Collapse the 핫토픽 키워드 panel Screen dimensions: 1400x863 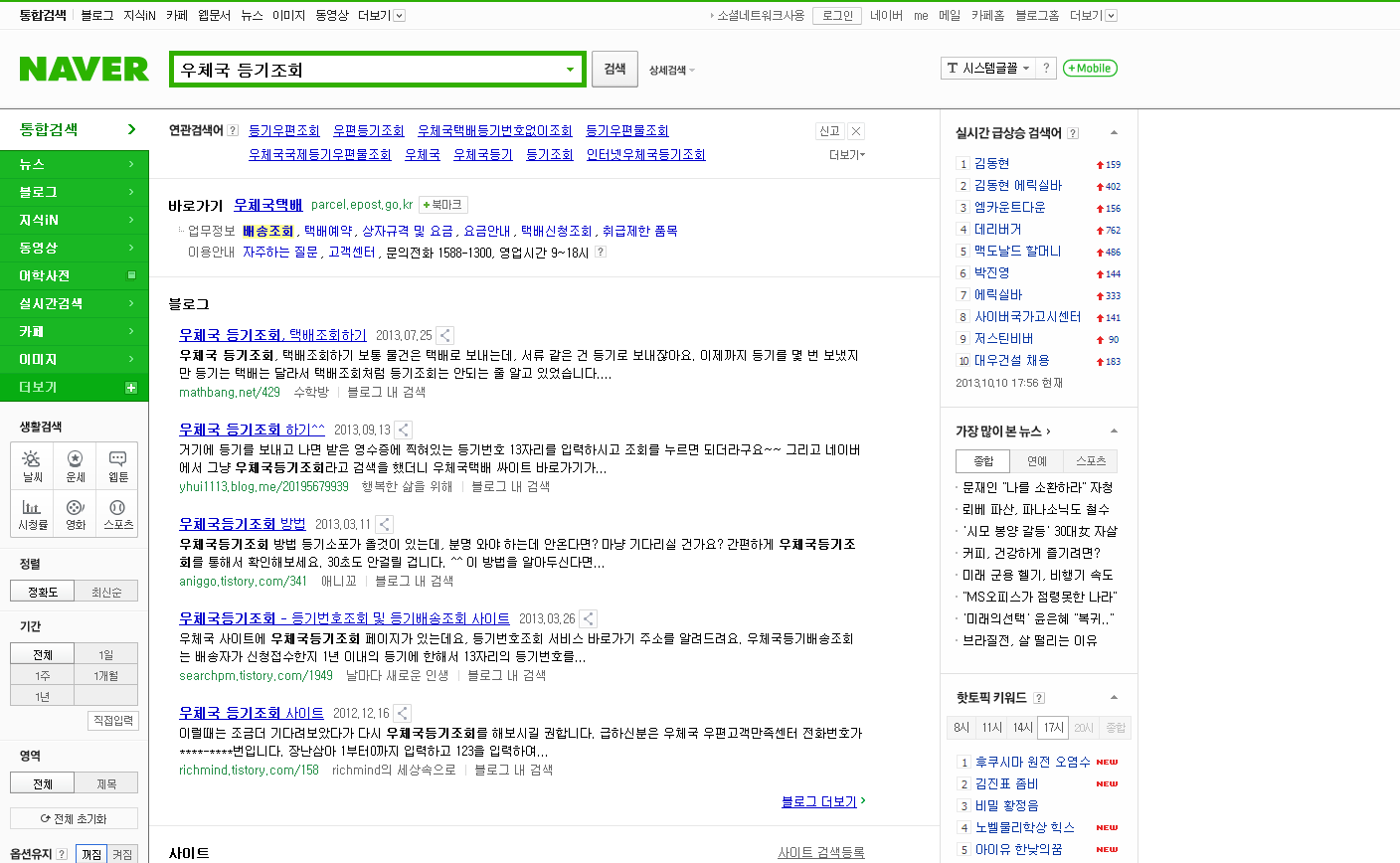pos(1114,697)
